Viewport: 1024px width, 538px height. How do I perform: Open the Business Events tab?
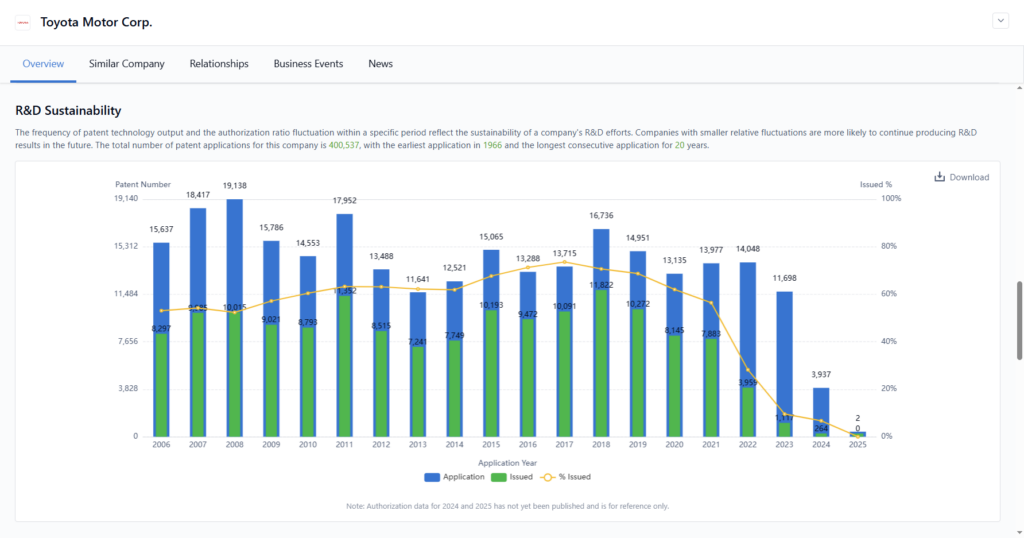(x=308, y=64)
